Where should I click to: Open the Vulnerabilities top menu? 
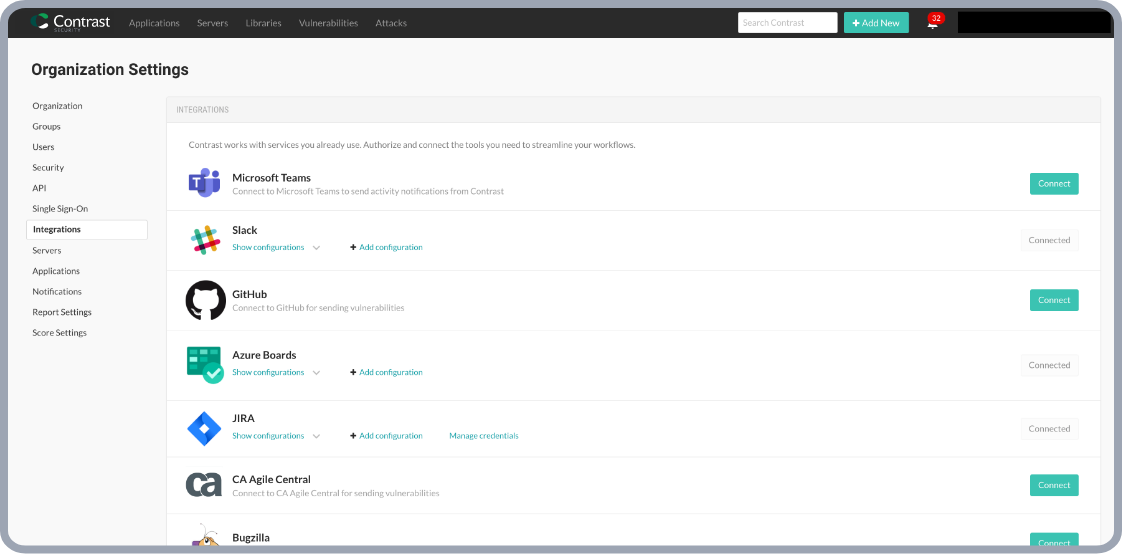pos(328,23)
